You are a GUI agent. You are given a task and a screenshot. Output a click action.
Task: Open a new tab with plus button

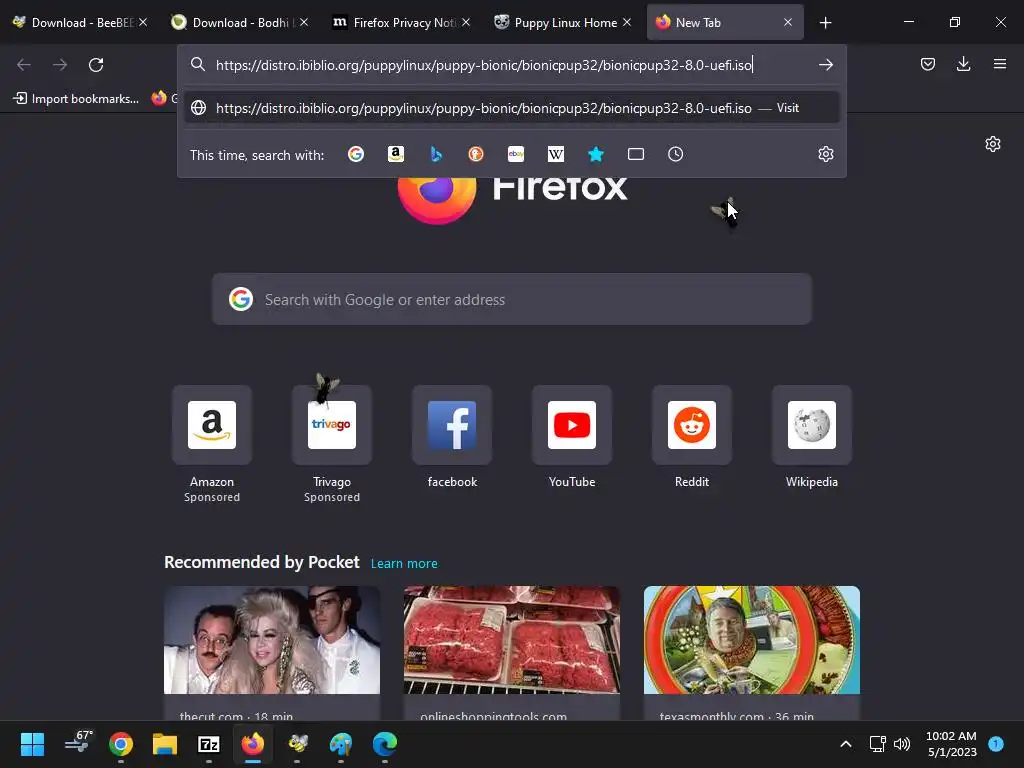pos(825,23)
